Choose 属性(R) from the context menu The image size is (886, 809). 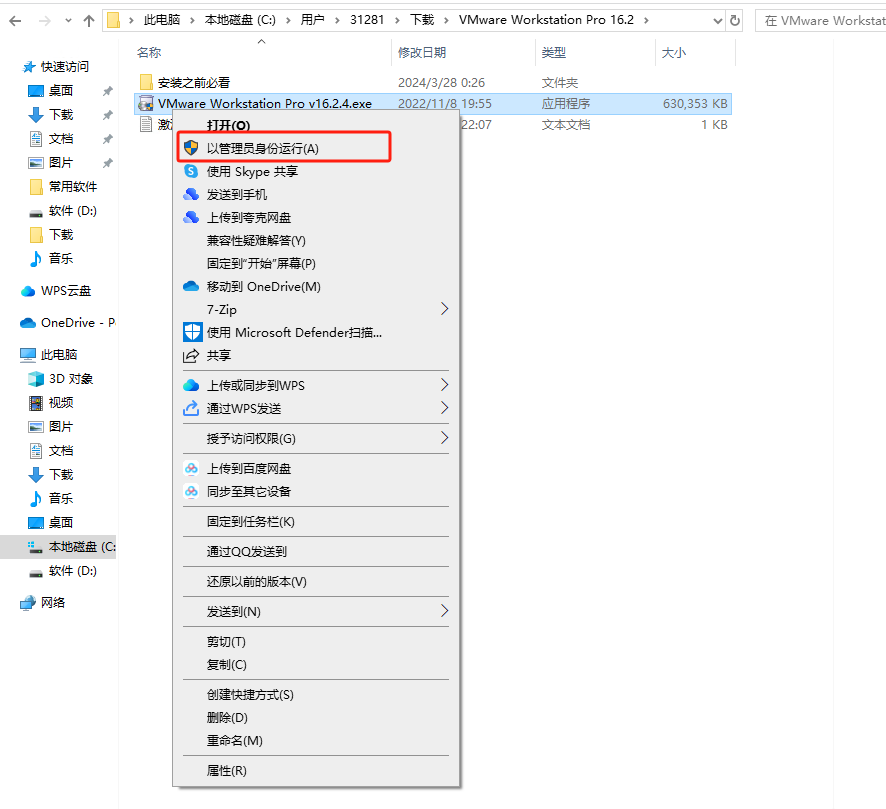(x=227, y=771)
